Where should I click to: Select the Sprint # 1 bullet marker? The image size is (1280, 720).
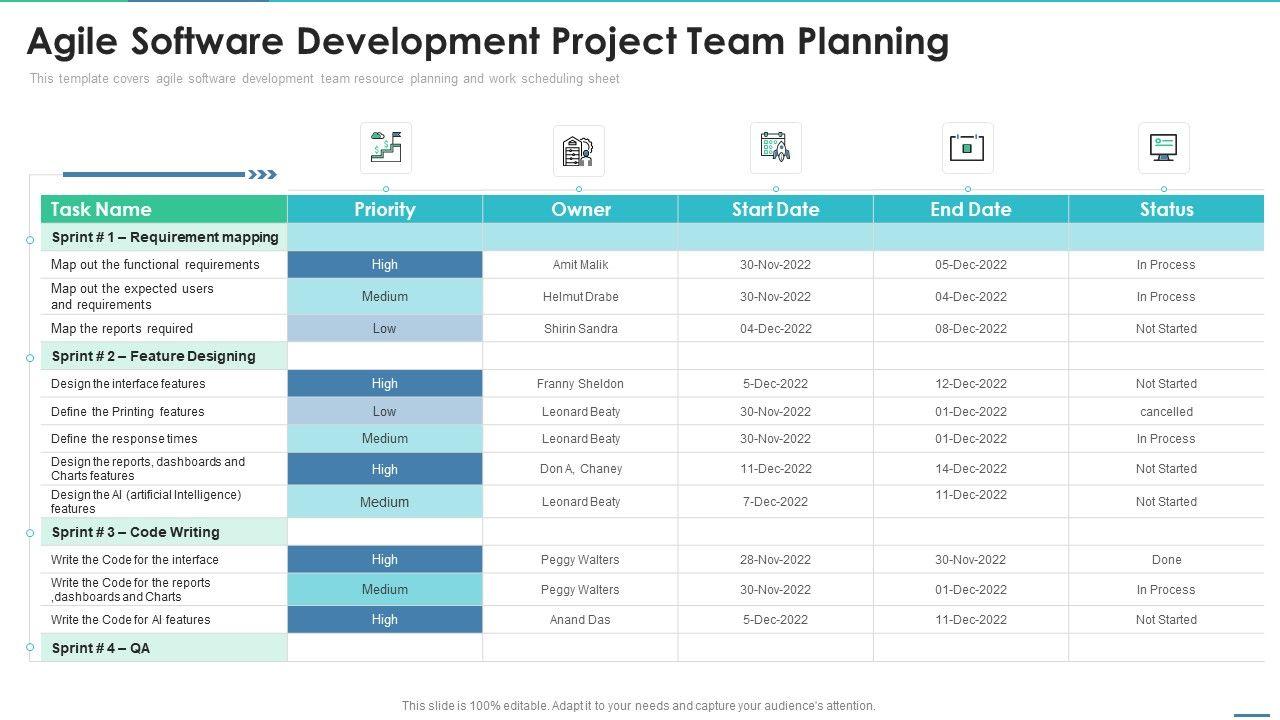coord(30,240)
